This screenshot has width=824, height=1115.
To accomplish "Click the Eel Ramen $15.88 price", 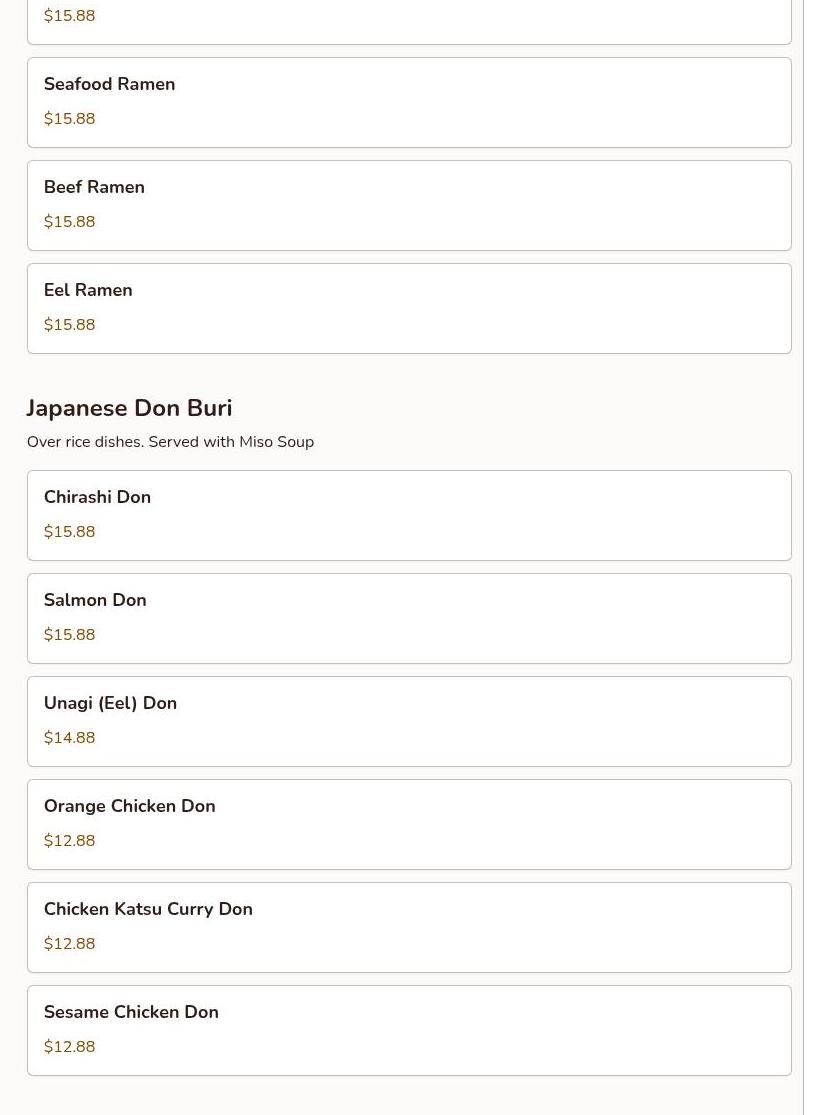I will click(x=70, y=325).
